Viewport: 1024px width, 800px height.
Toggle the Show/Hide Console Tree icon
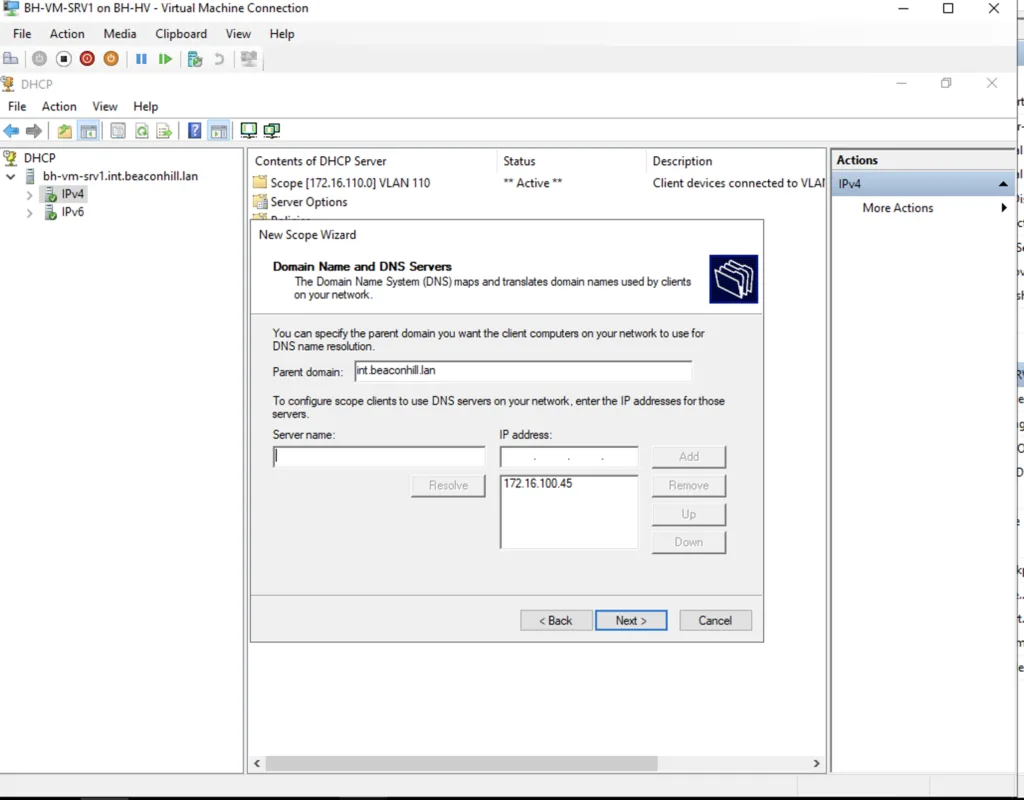pyautogui.click(x=88, y=131)
